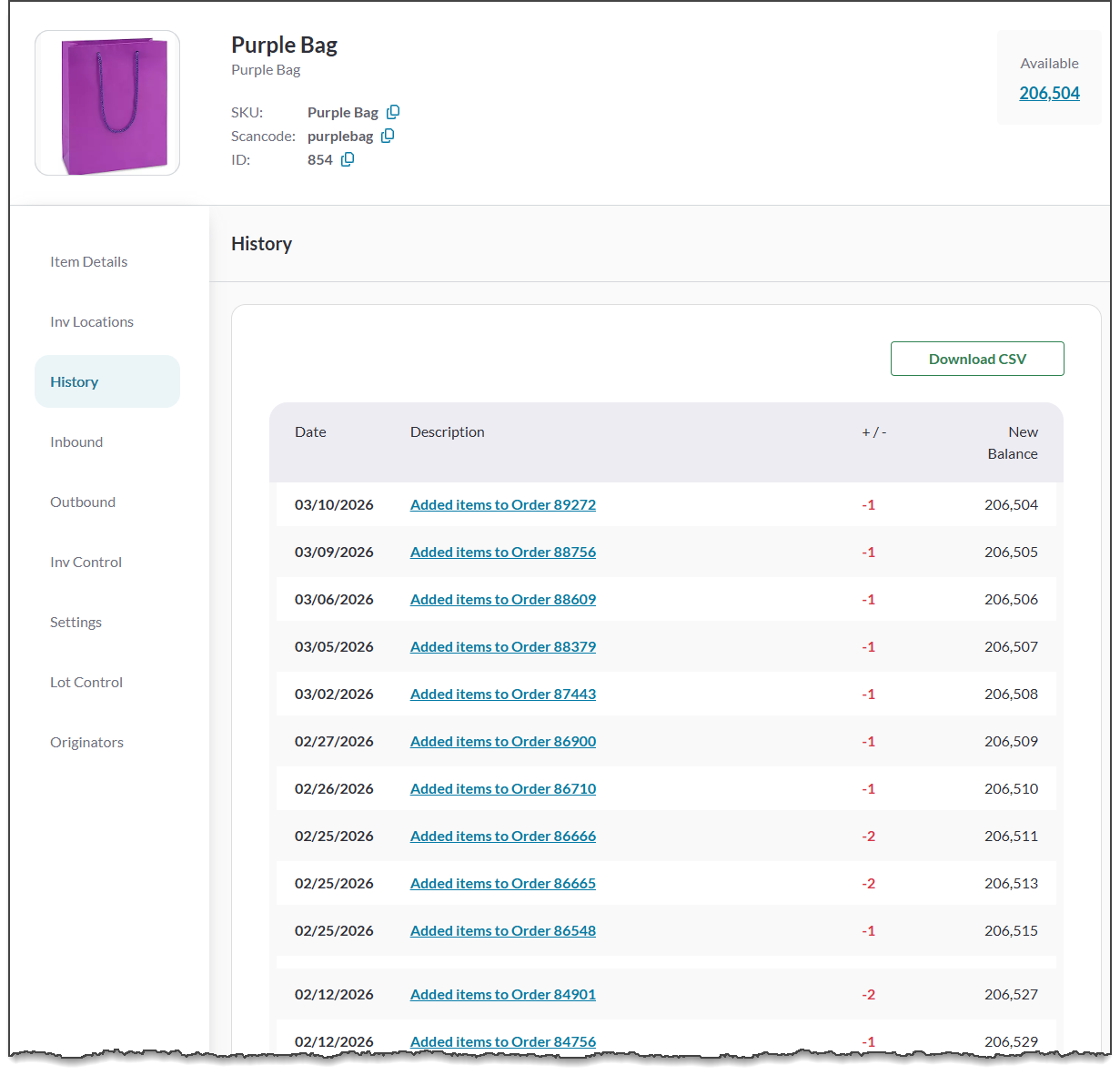Open the Originators section
1120x1075 pixels.
click(86, 742)
